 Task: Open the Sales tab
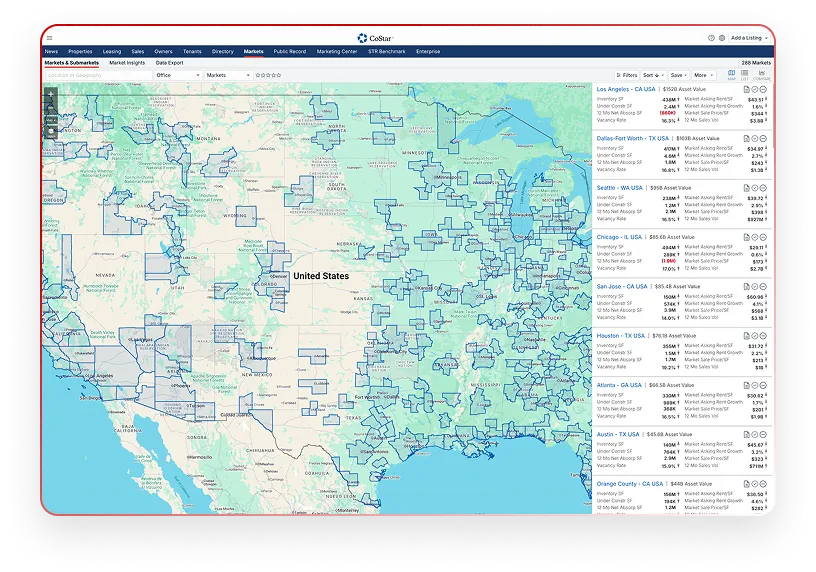[x=137, y=52]
